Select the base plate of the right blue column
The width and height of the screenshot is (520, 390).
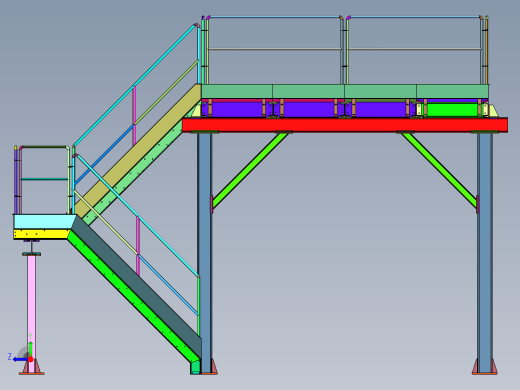click(x=484, y=374)
